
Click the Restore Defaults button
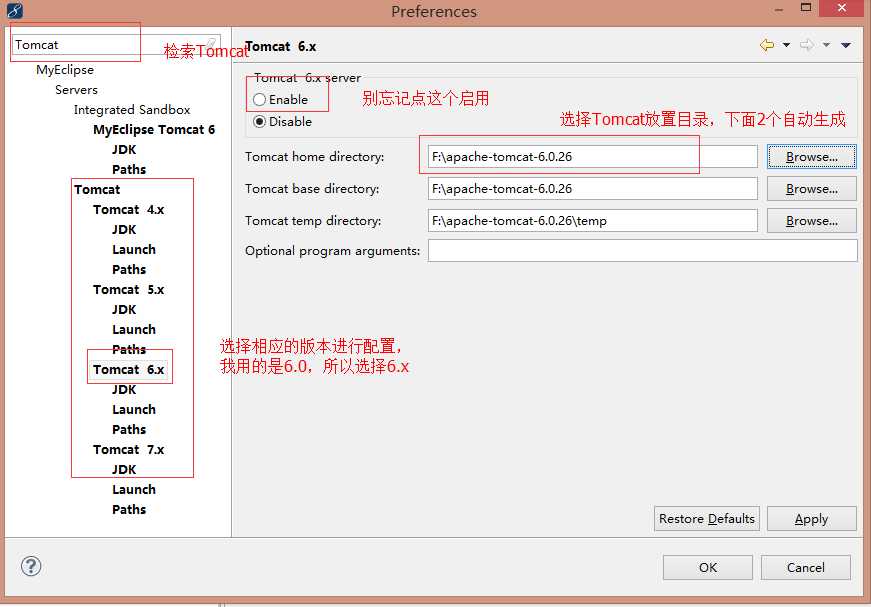pyautogui.click(x=707, y=519)
